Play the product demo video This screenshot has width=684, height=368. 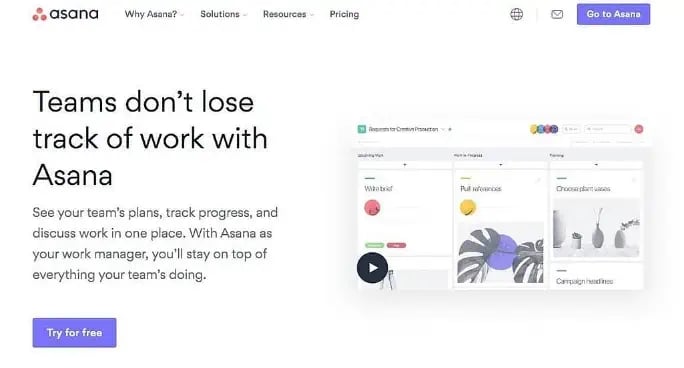372,268
